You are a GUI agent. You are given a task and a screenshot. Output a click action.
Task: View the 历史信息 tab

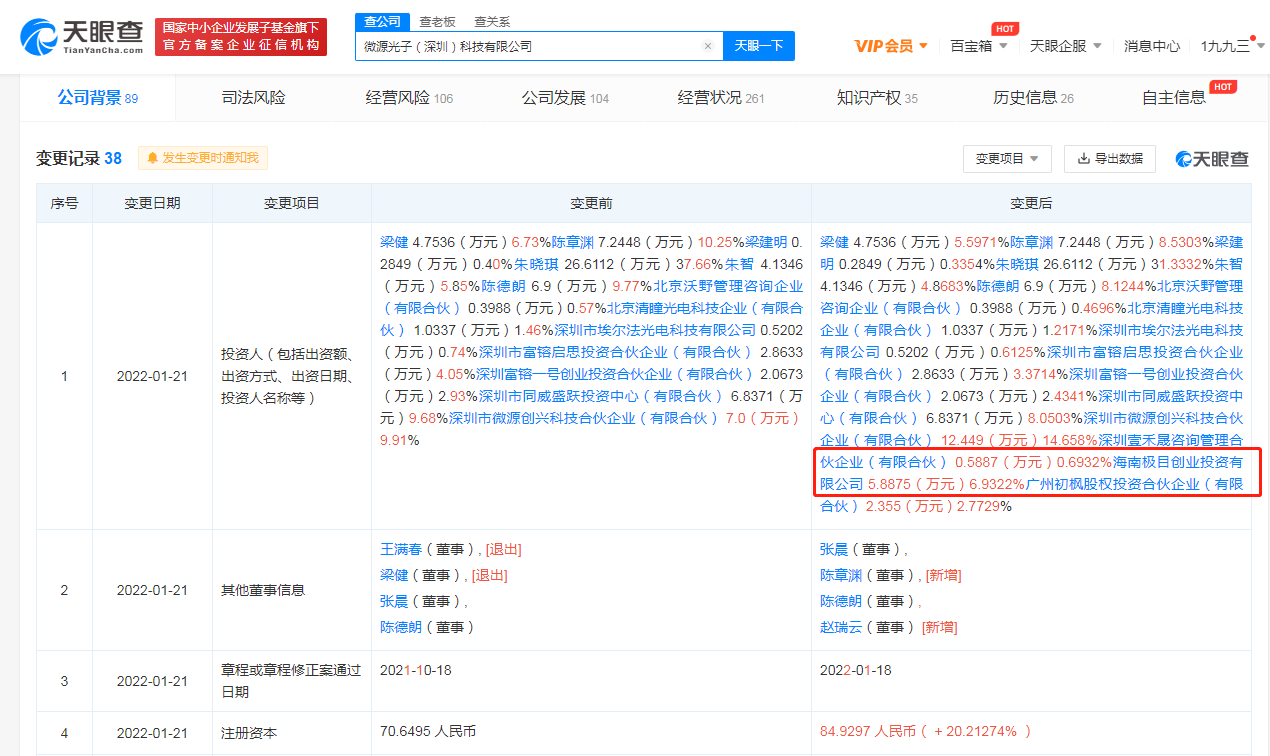1033,98
